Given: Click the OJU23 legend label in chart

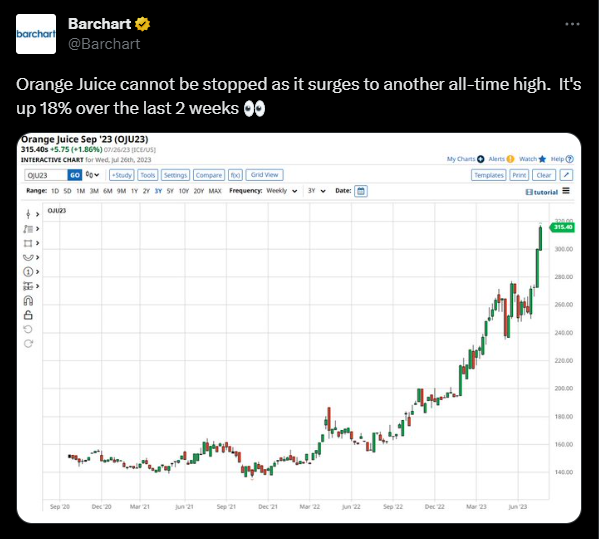Looking at the screenshot, I should click(x=57, y=210).
